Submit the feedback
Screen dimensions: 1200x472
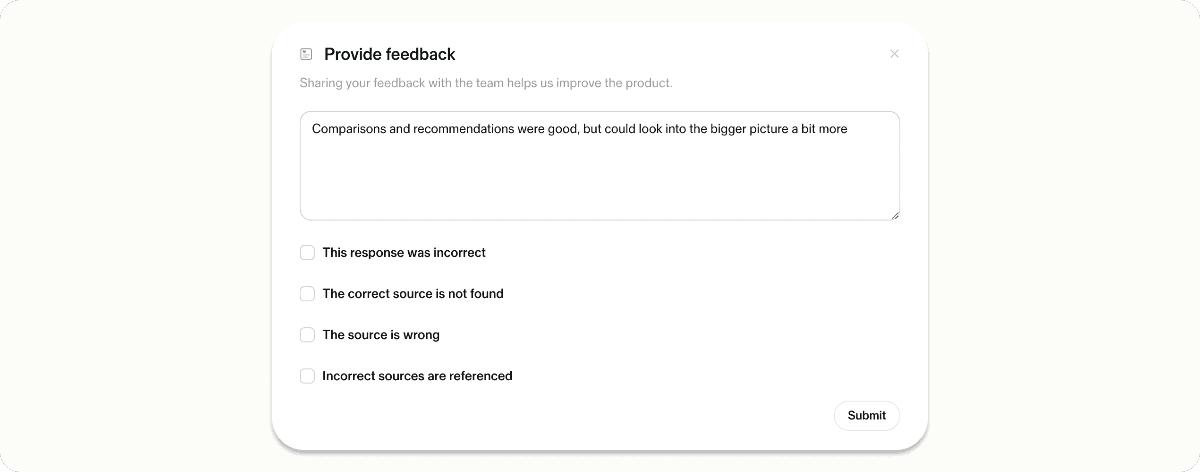[x=867, y=415]
